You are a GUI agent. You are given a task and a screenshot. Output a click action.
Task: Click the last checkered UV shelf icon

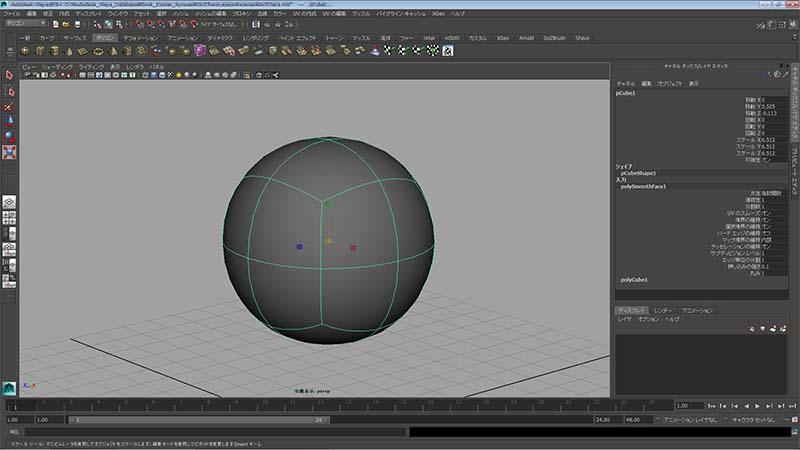point(447,51)
